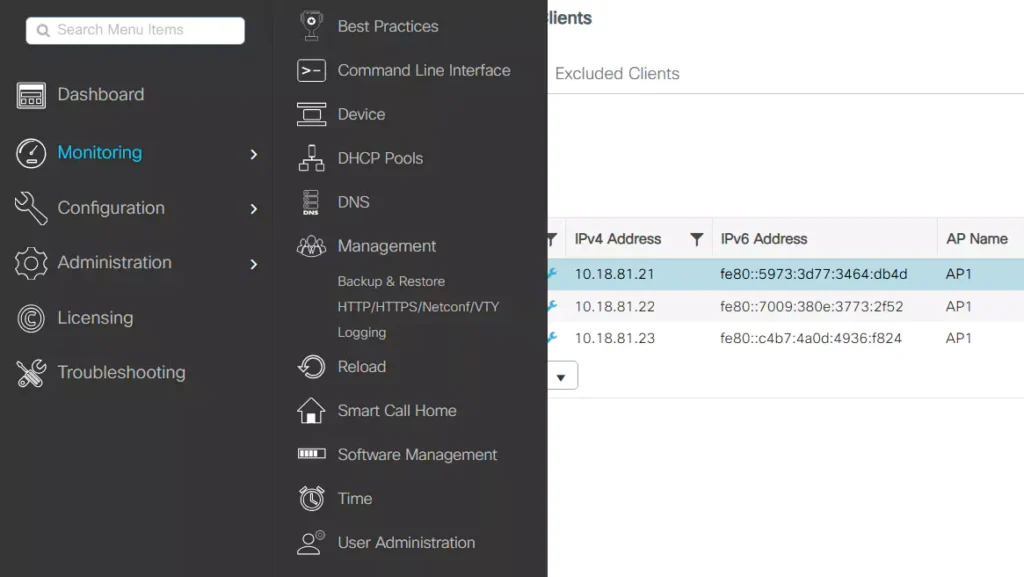Click the User Administration person icon
This screenshot has width=1024, height=577.
tap(311, 543)
